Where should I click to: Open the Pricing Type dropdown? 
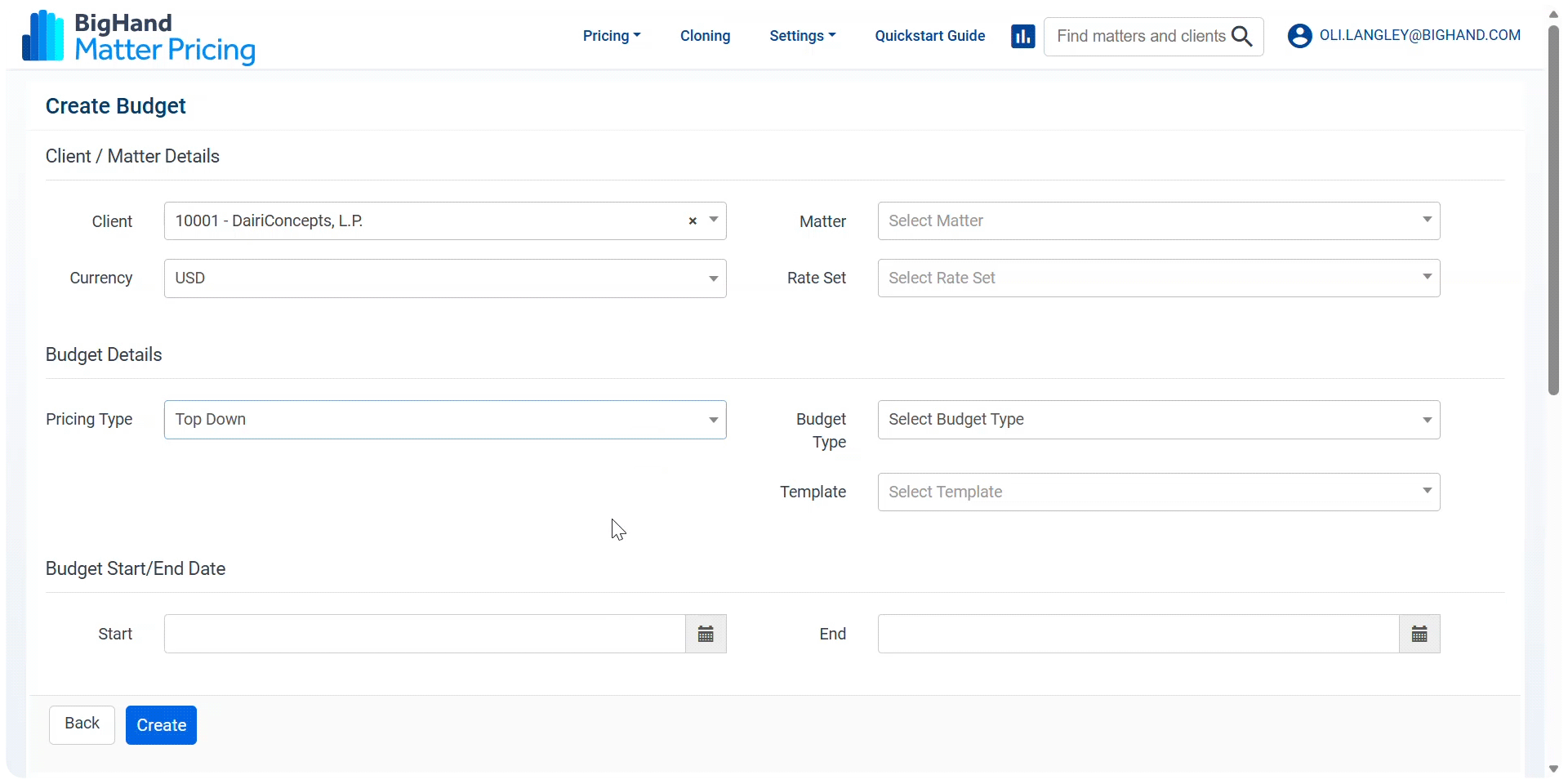pyautogui.click(x=445, y=420)
